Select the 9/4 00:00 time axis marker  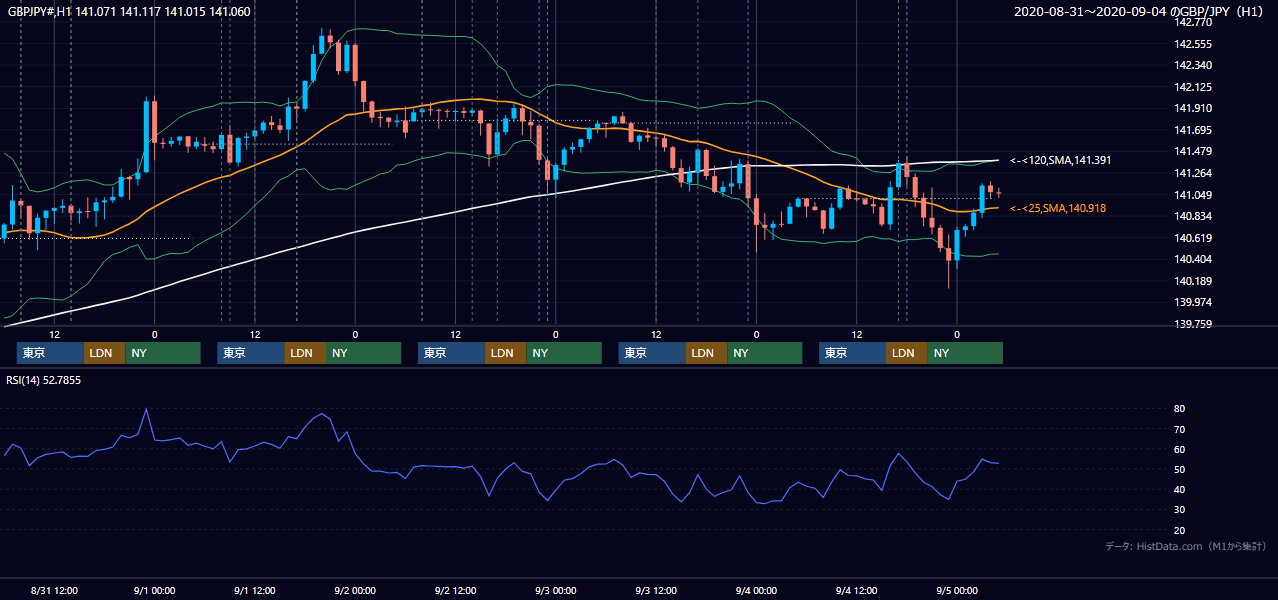click(x=756, y=591)
